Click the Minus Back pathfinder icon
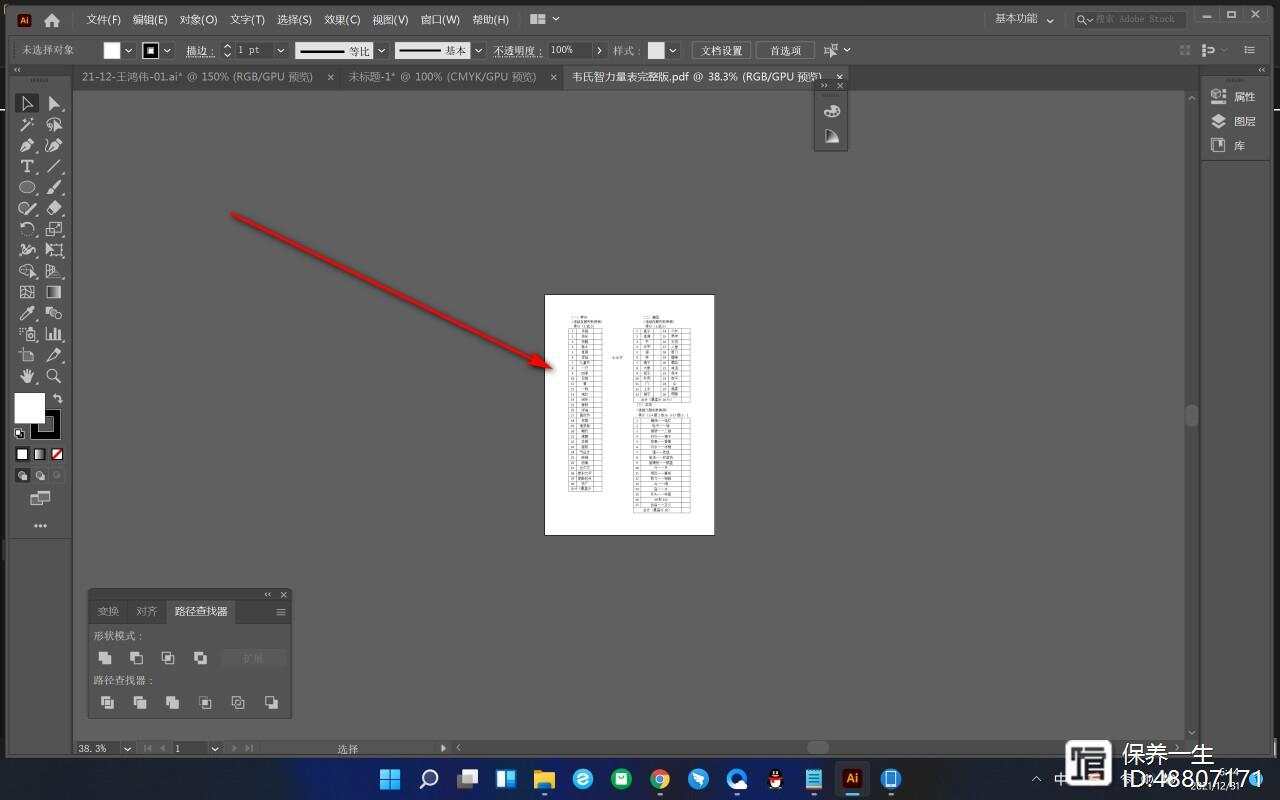1280x800 pixels. coord(271,703)
